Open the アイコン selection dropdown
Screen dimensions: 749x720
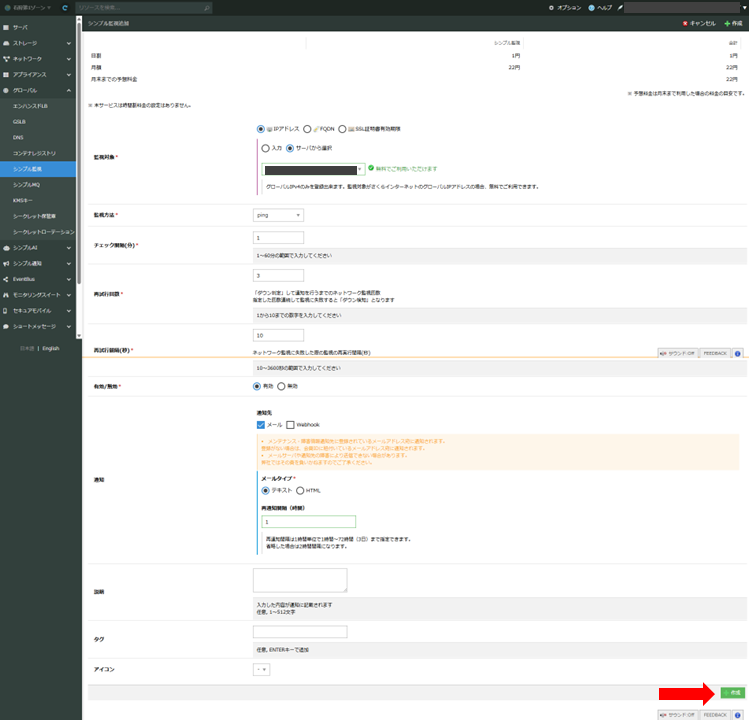[261, 669]
